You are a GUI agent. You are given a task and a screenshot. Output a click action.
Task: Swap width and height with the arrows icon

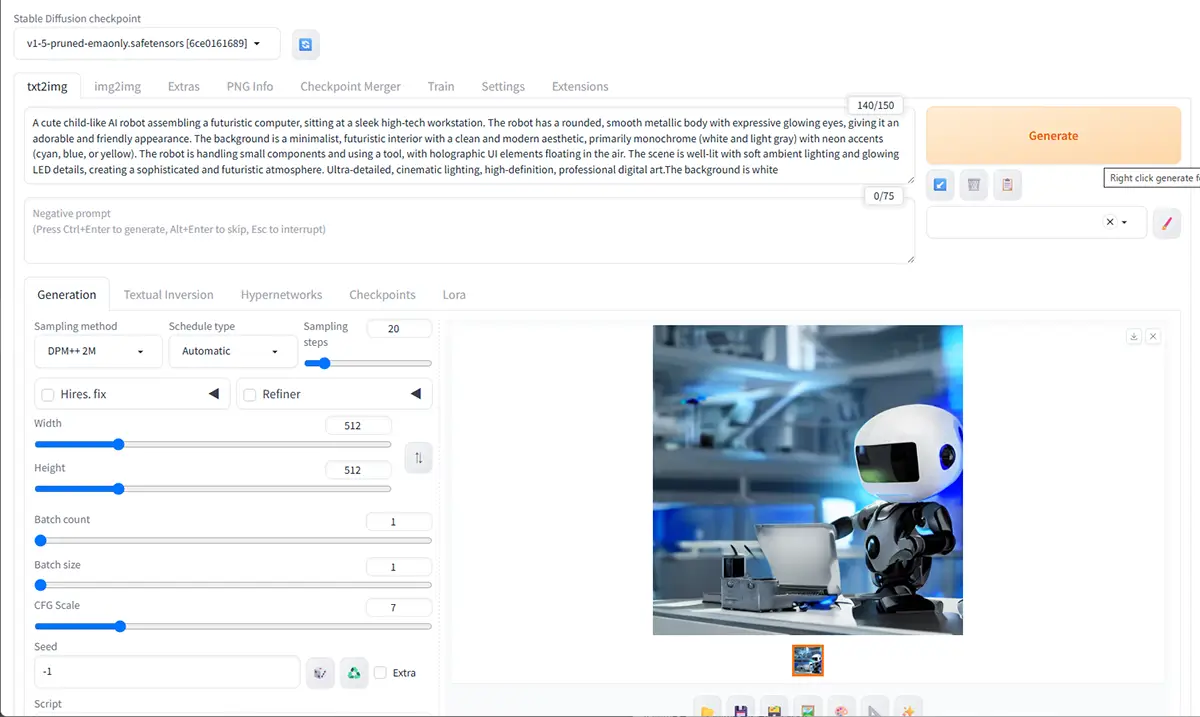[x=419, y=458]
